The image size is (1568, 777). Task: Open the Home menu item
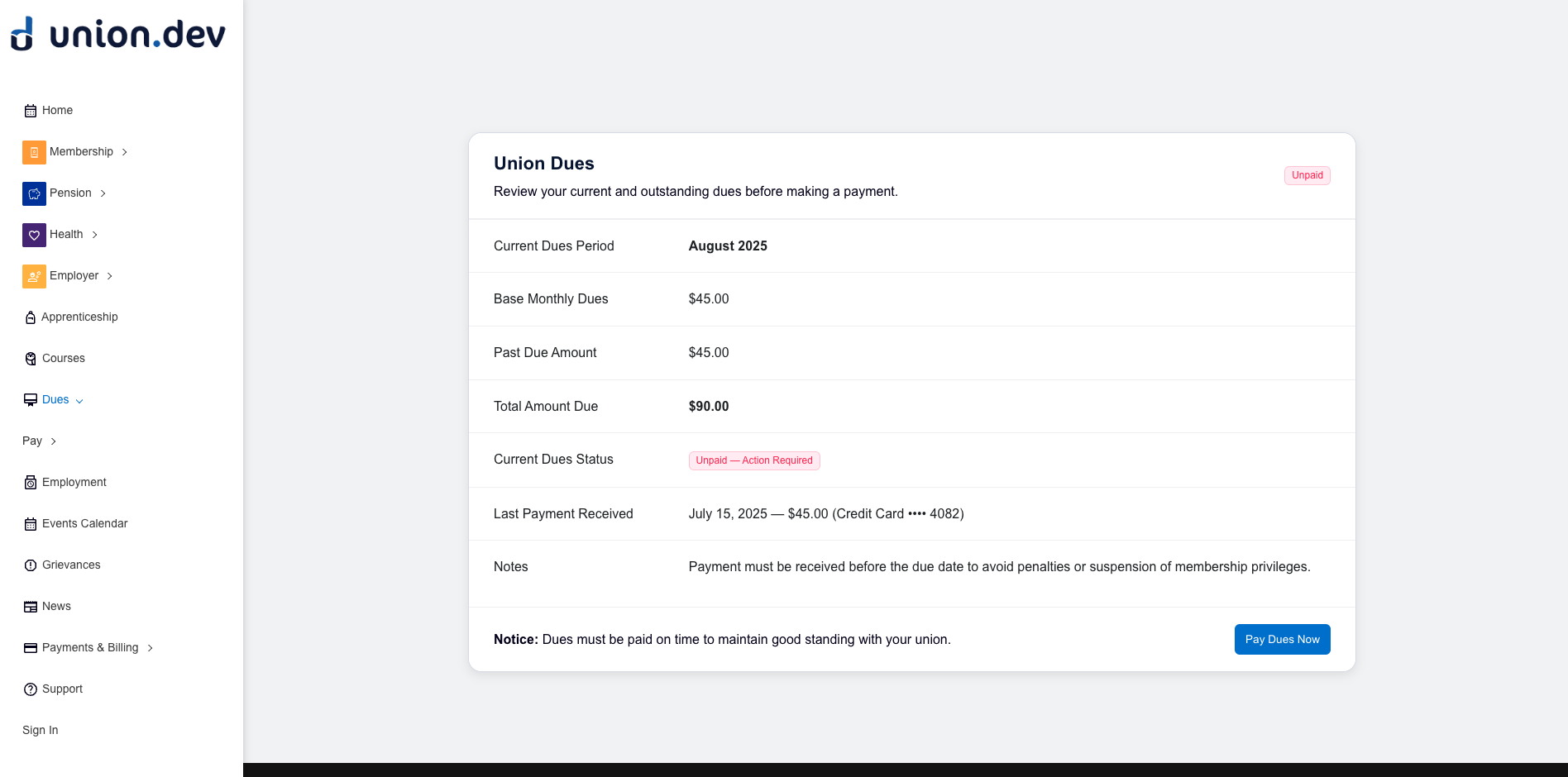tap(57, 110)
